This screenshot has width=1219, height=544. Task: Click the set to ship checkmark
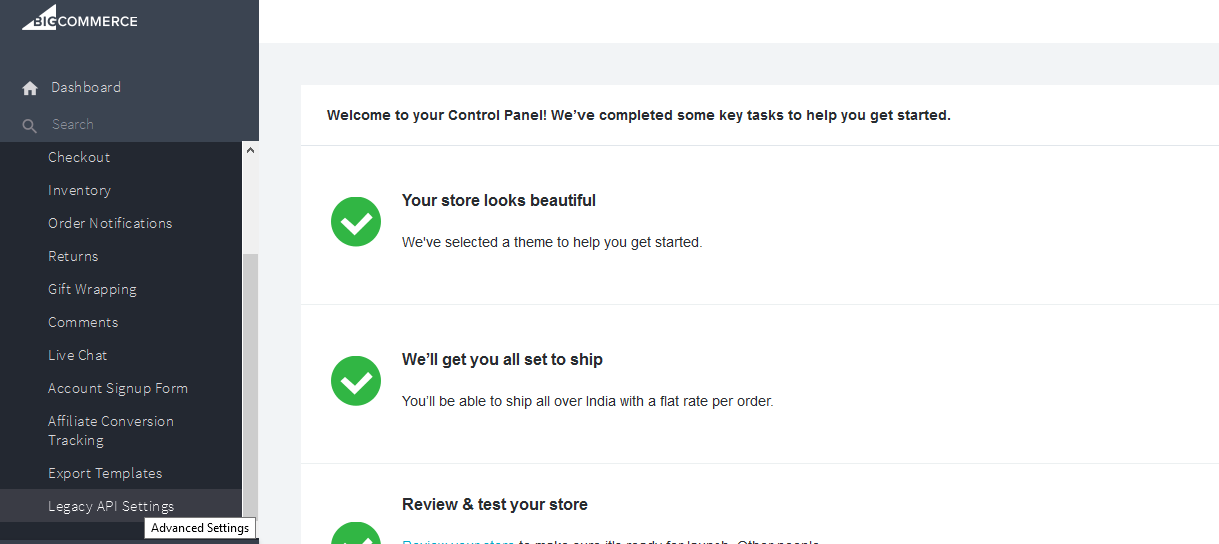356,380
